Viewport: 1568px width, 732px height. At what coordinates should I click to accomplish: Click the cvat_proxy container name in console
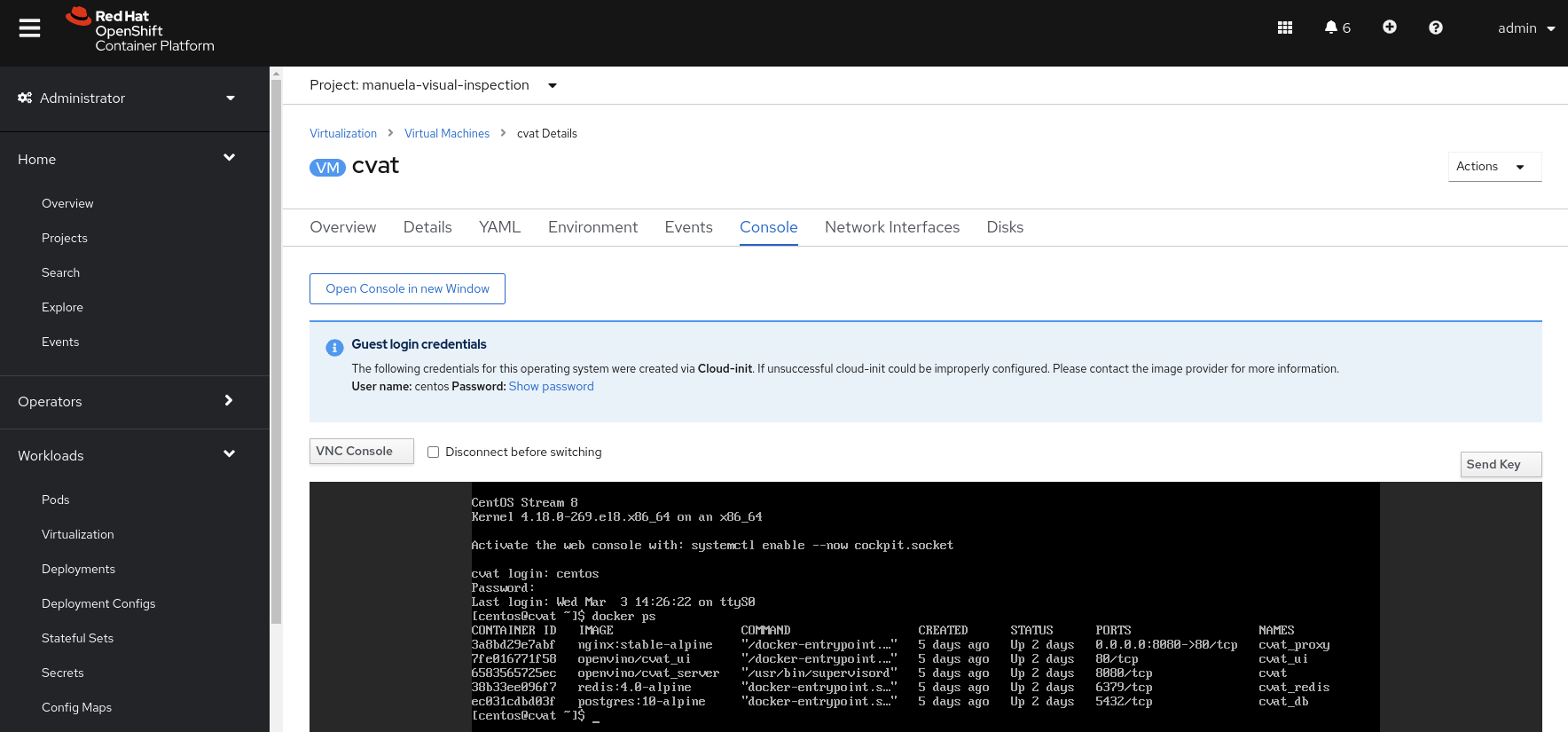click(1294, 645)
